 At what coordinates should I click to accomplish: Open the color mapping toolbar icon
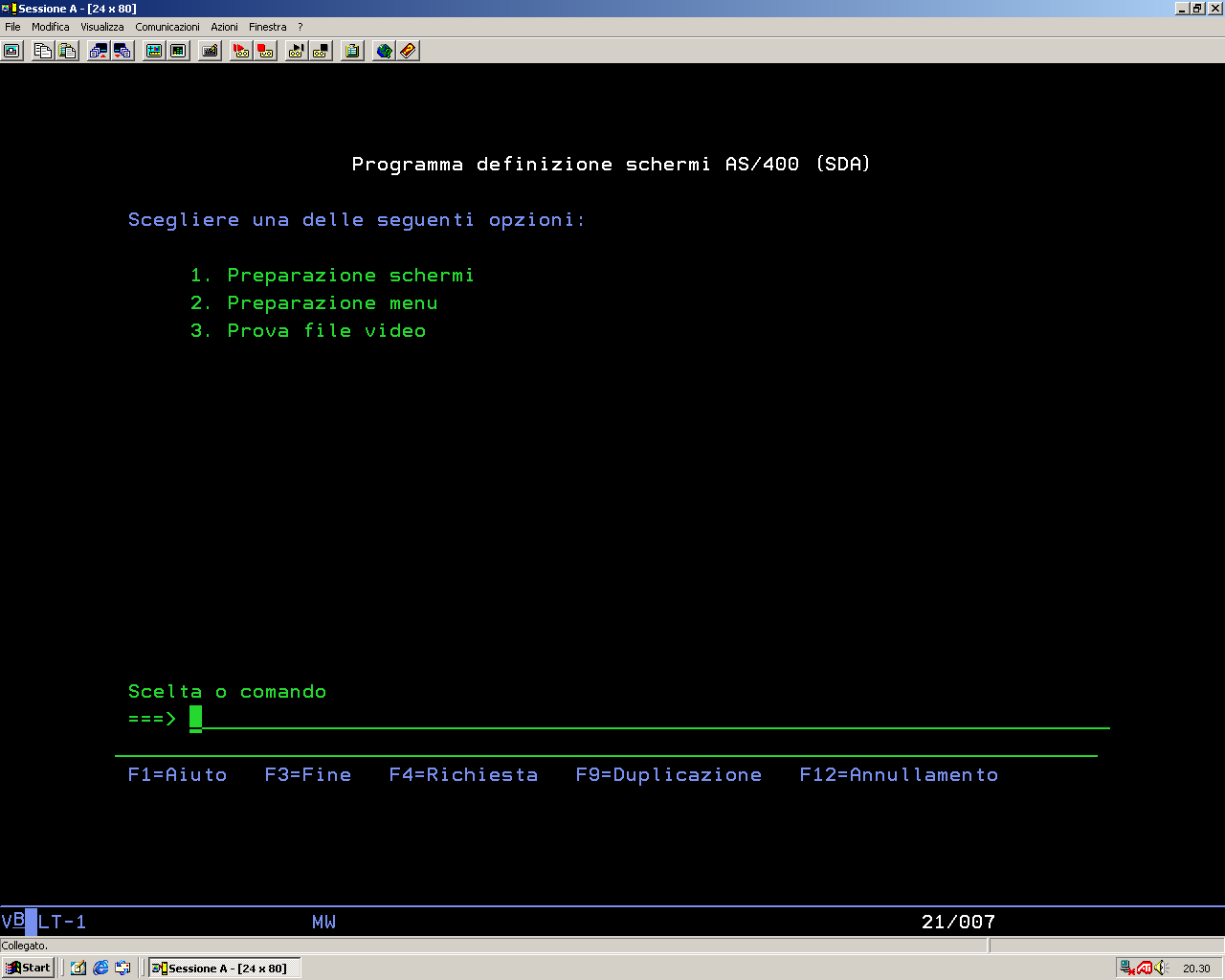[x=179, y=51]
